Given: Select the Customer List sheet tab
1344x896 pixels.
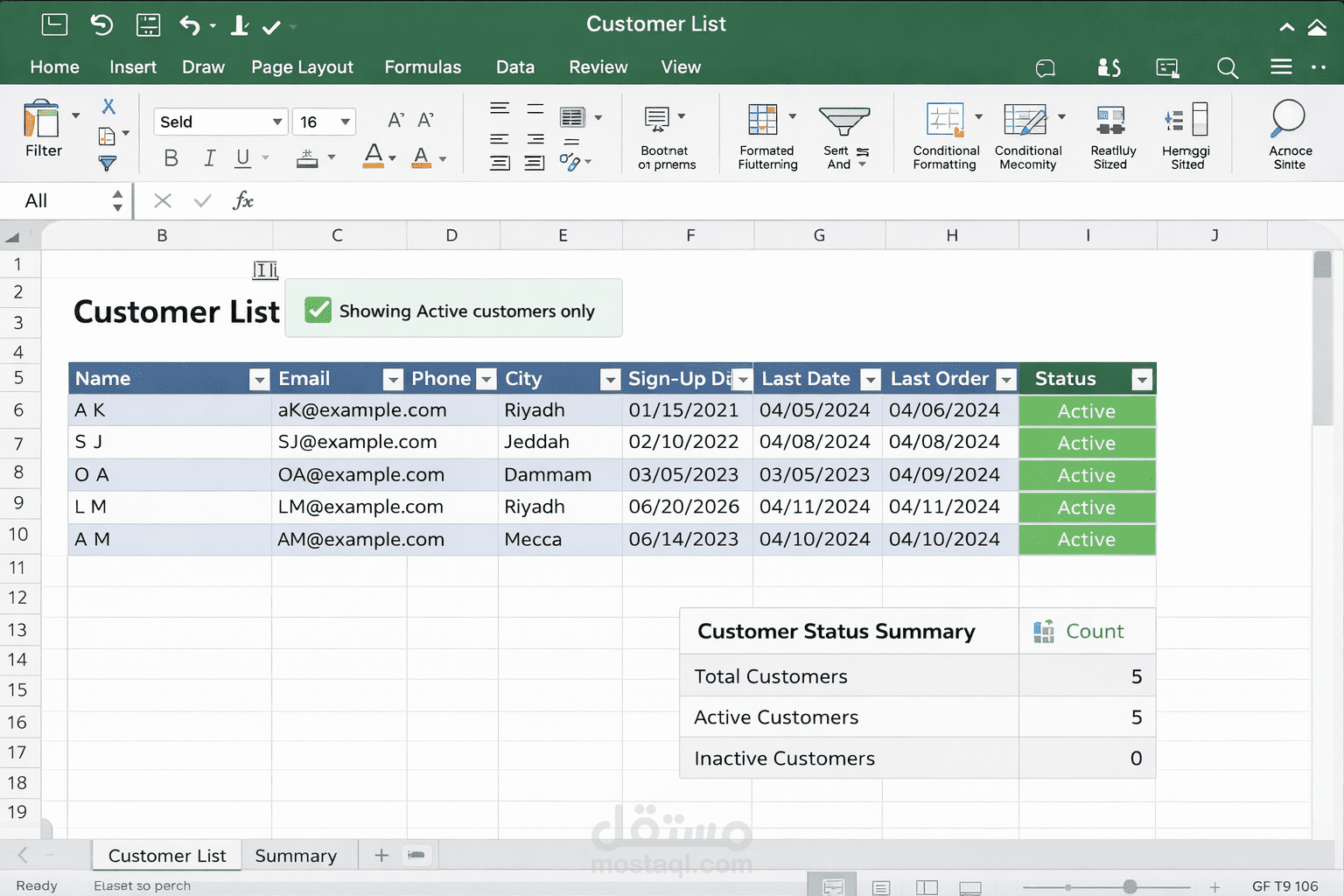Looking at the screenshot, I should tap(167, 856).
